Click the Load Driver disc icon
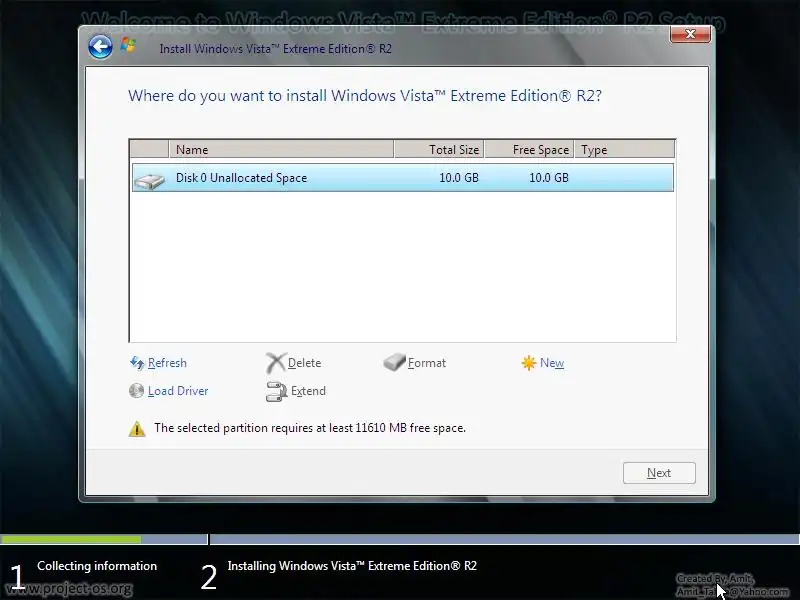 [136, 391]
